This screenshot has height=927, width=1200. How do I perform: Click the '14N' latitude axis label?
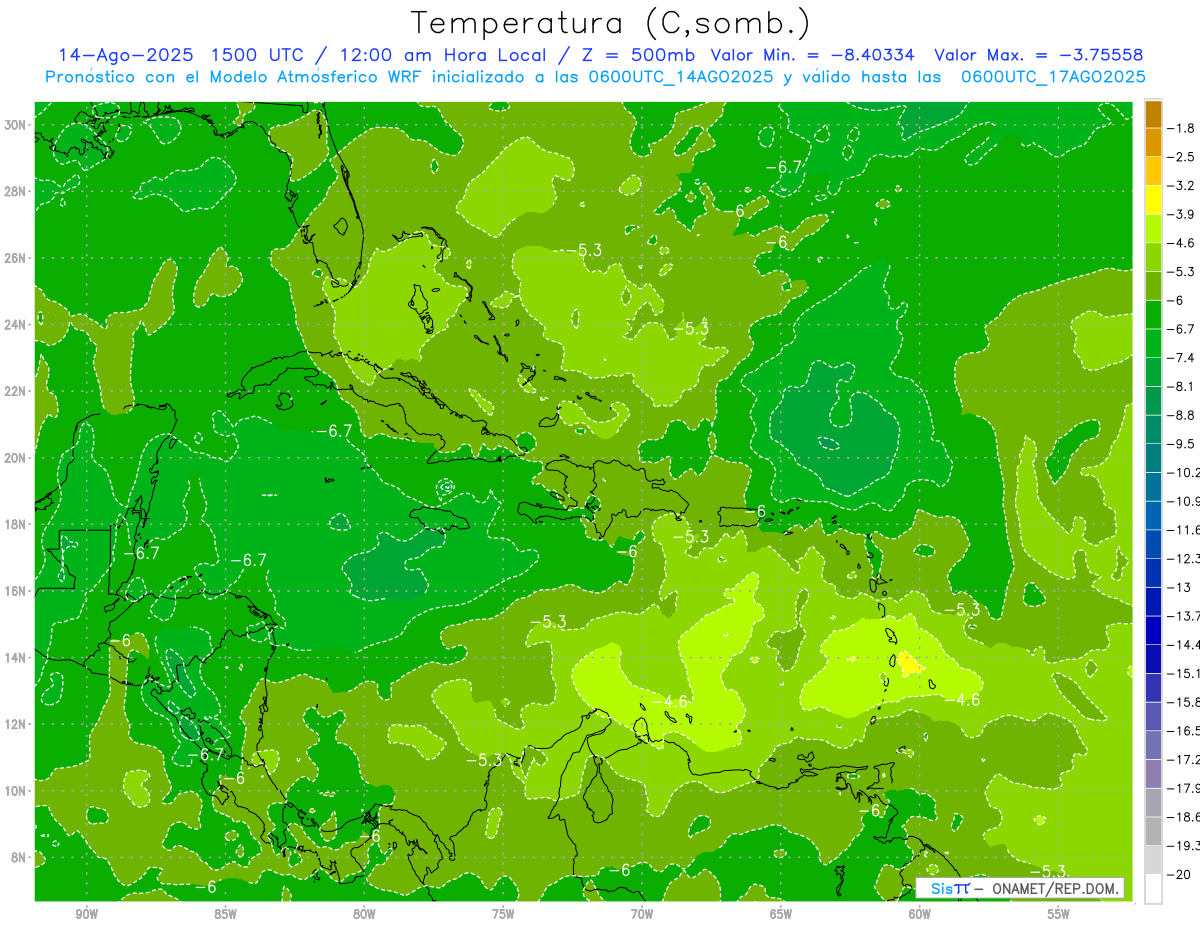coord(15,657)
